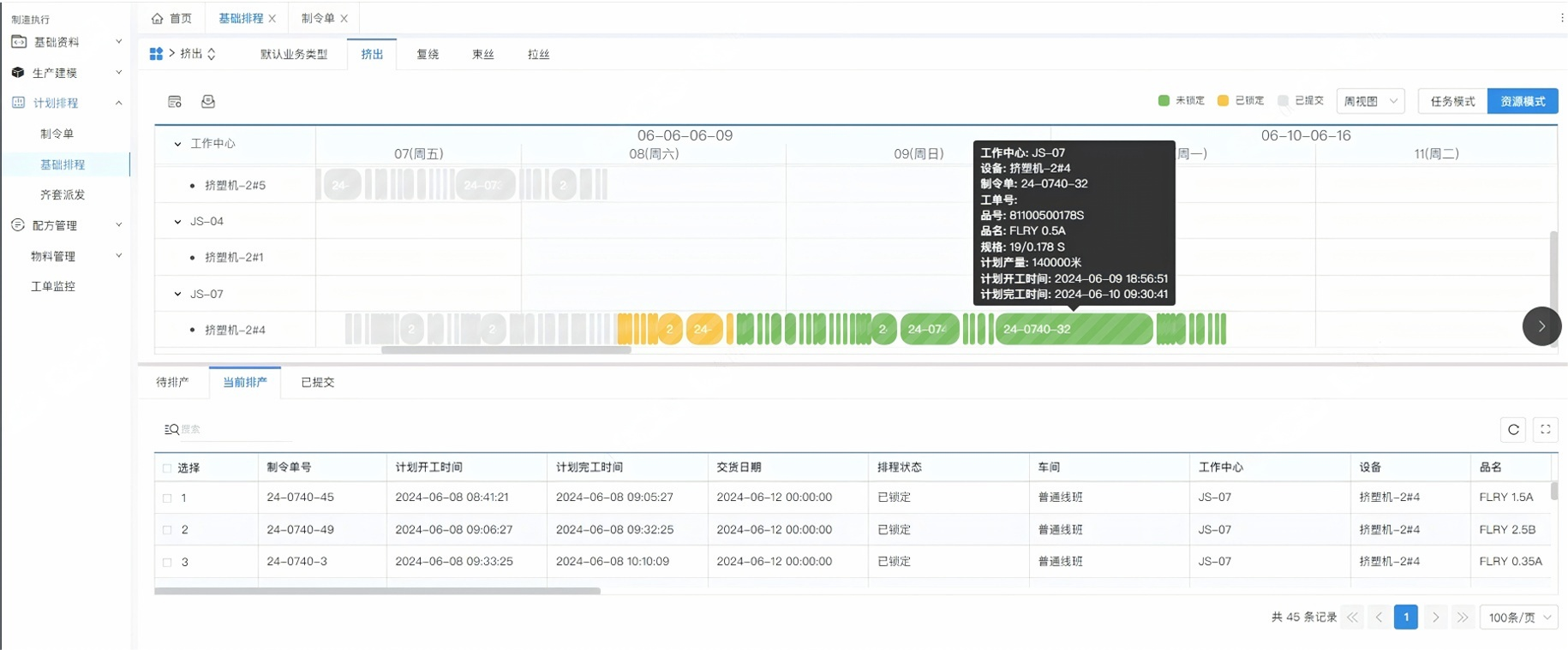
Task: Click the Gantt chart horizontal scrollbar
Action: (506, 349)
